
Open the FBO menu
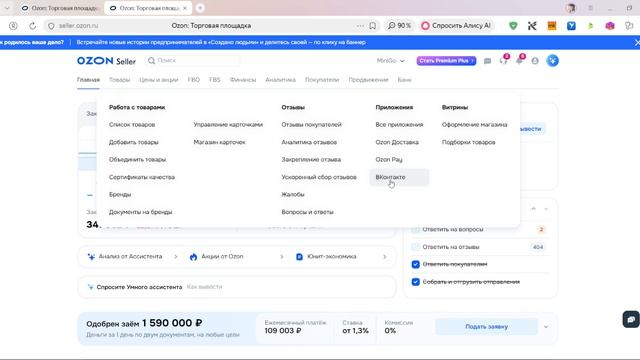pos(193,80)
